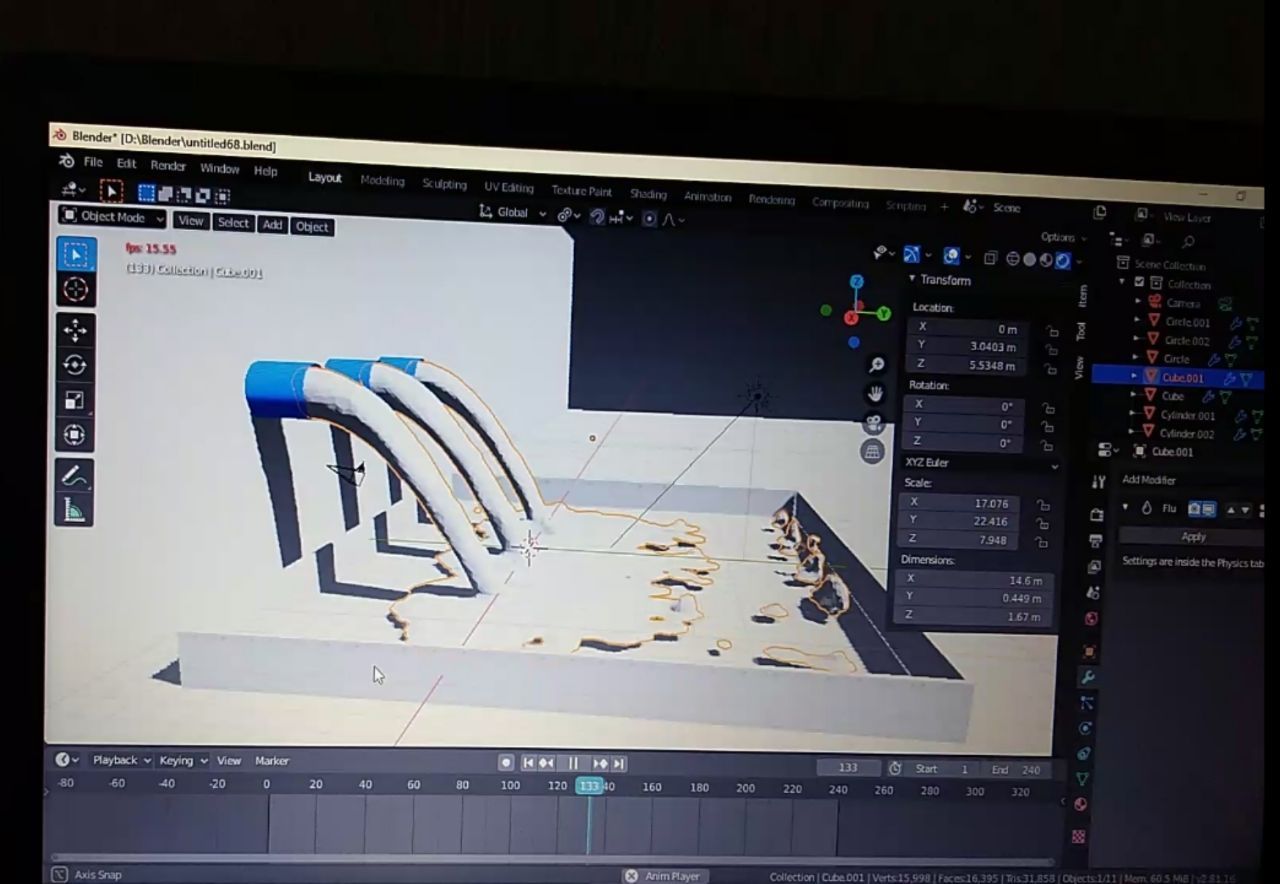Viewport: 1280px width, 884px height.
Task: Open the Render properties tab
Action: click(x=1096, y=515)
